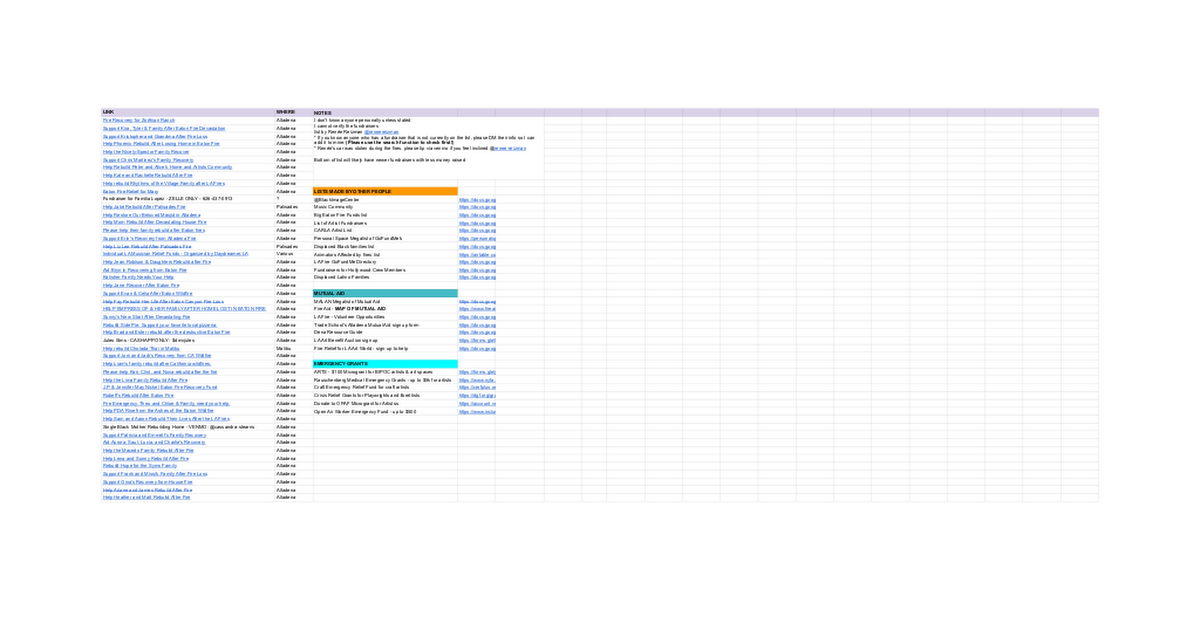Screen dimensions: 1200x630
Task: Click the URL for Dena Resource Guide
Action: coord(477,332)
